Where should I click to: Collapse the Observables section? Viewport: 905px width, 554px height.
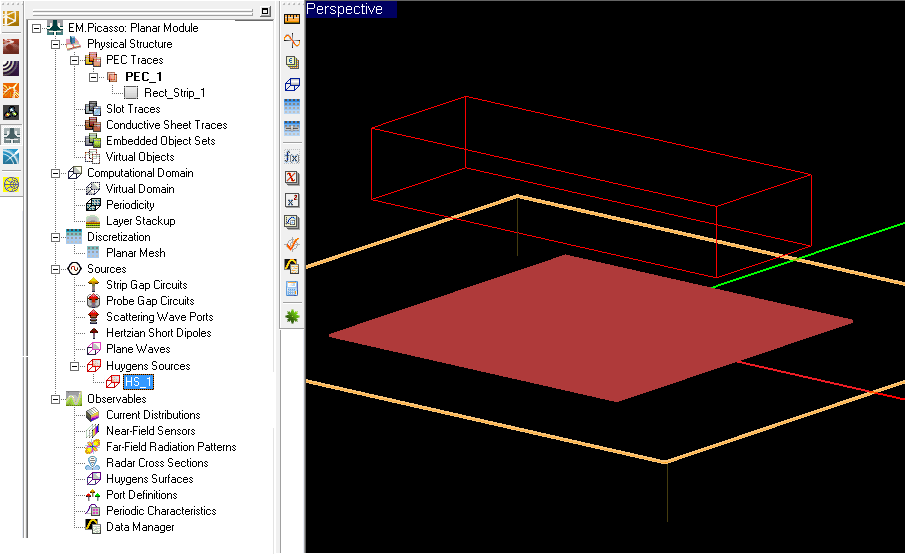click(x=56, y=399)
